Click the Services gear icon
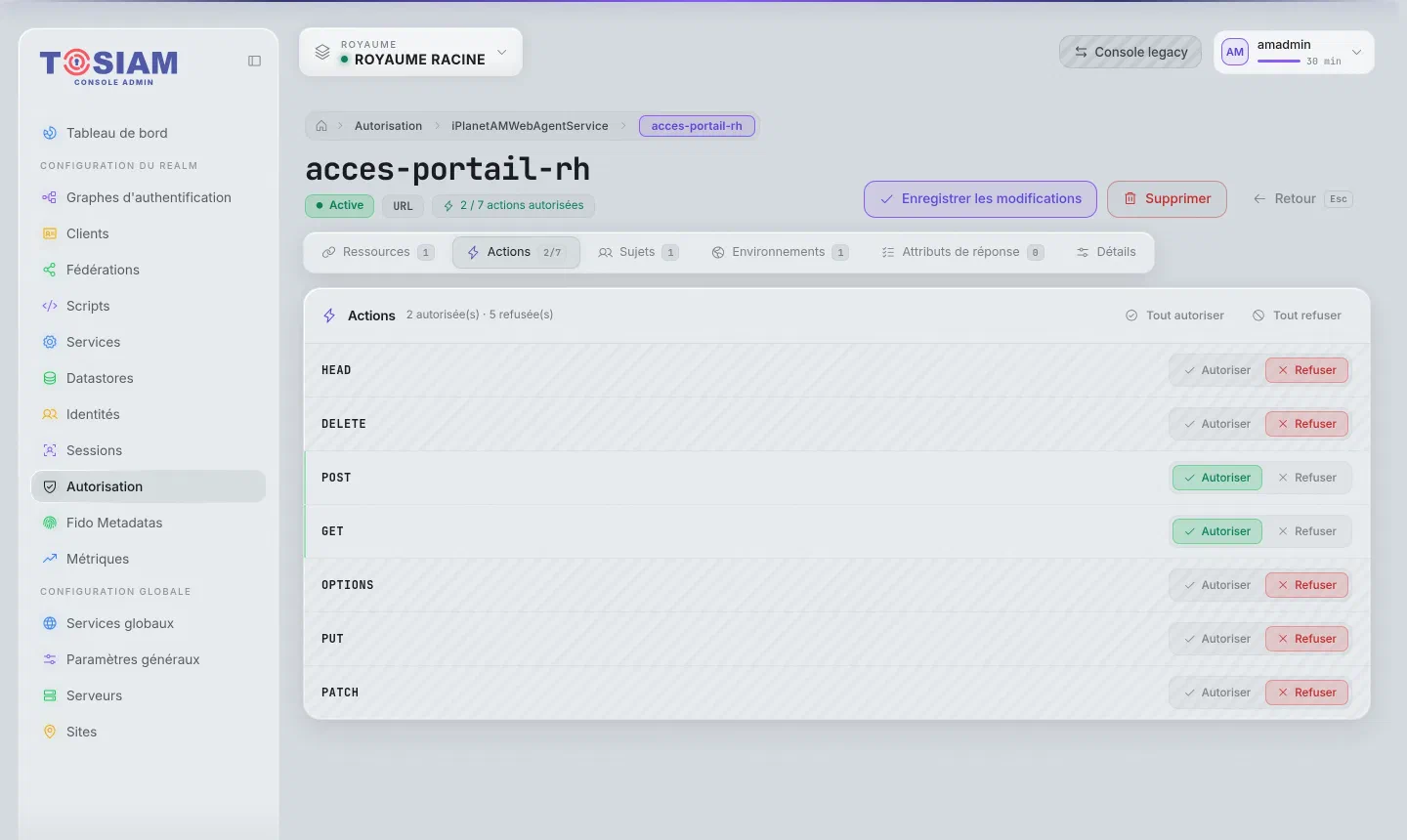Screen dimensions: 1407x840 point(50,342)
